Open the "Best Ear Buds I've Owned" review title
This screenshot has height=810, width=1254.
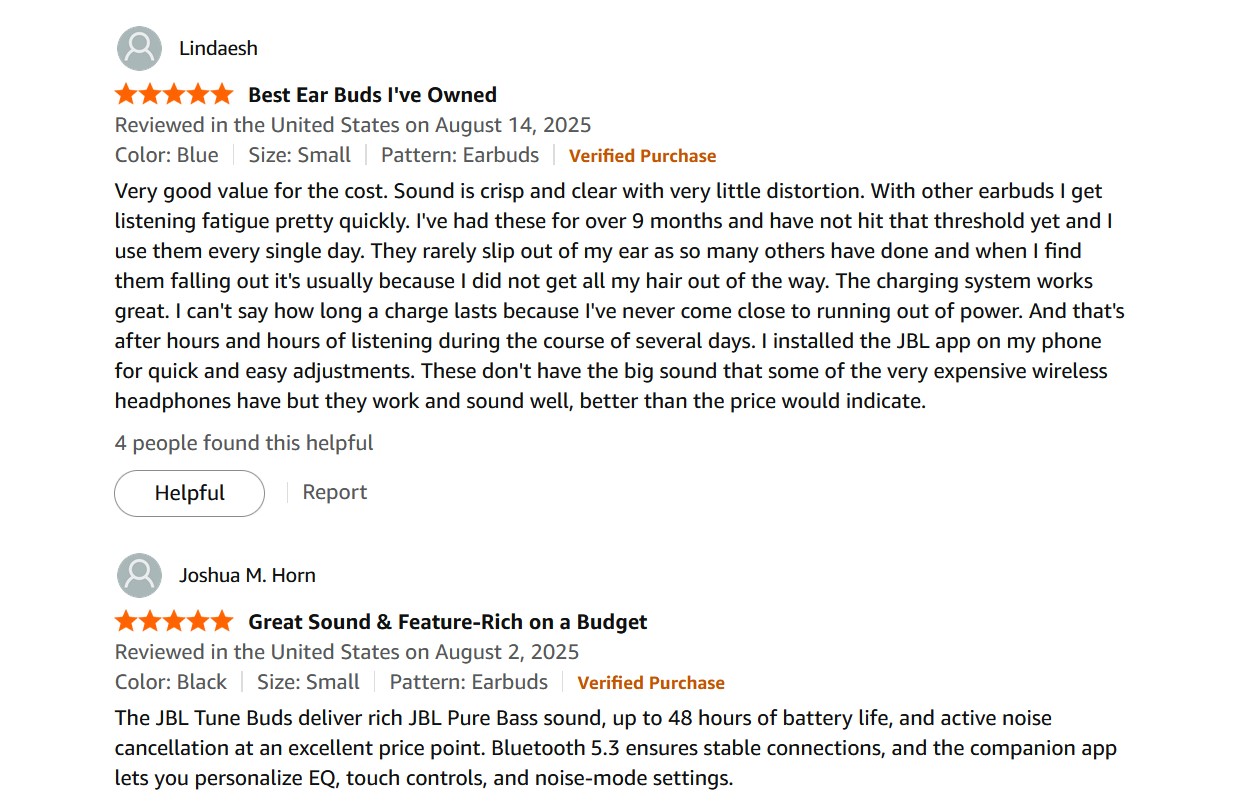pos(372,95)
